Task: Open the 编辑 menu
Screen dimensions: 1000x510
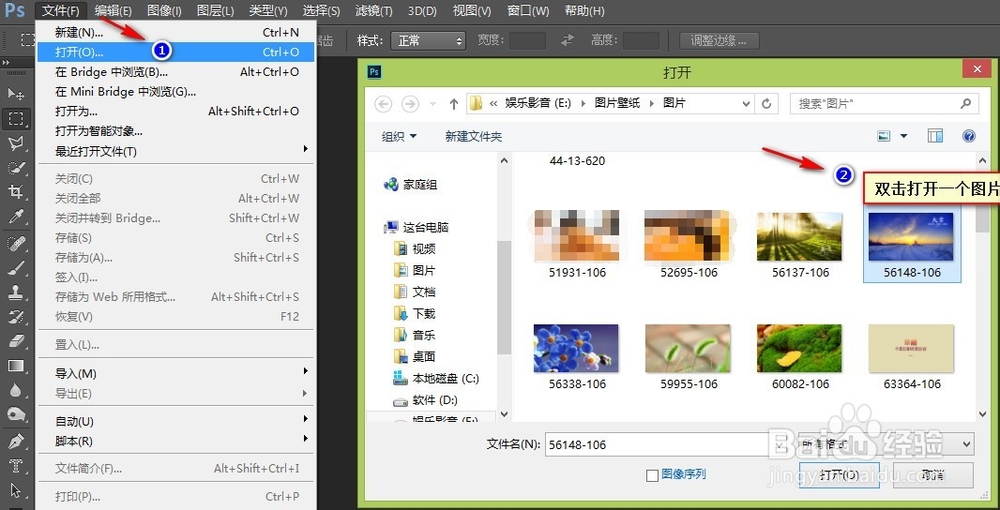Action: coord(113,11)
